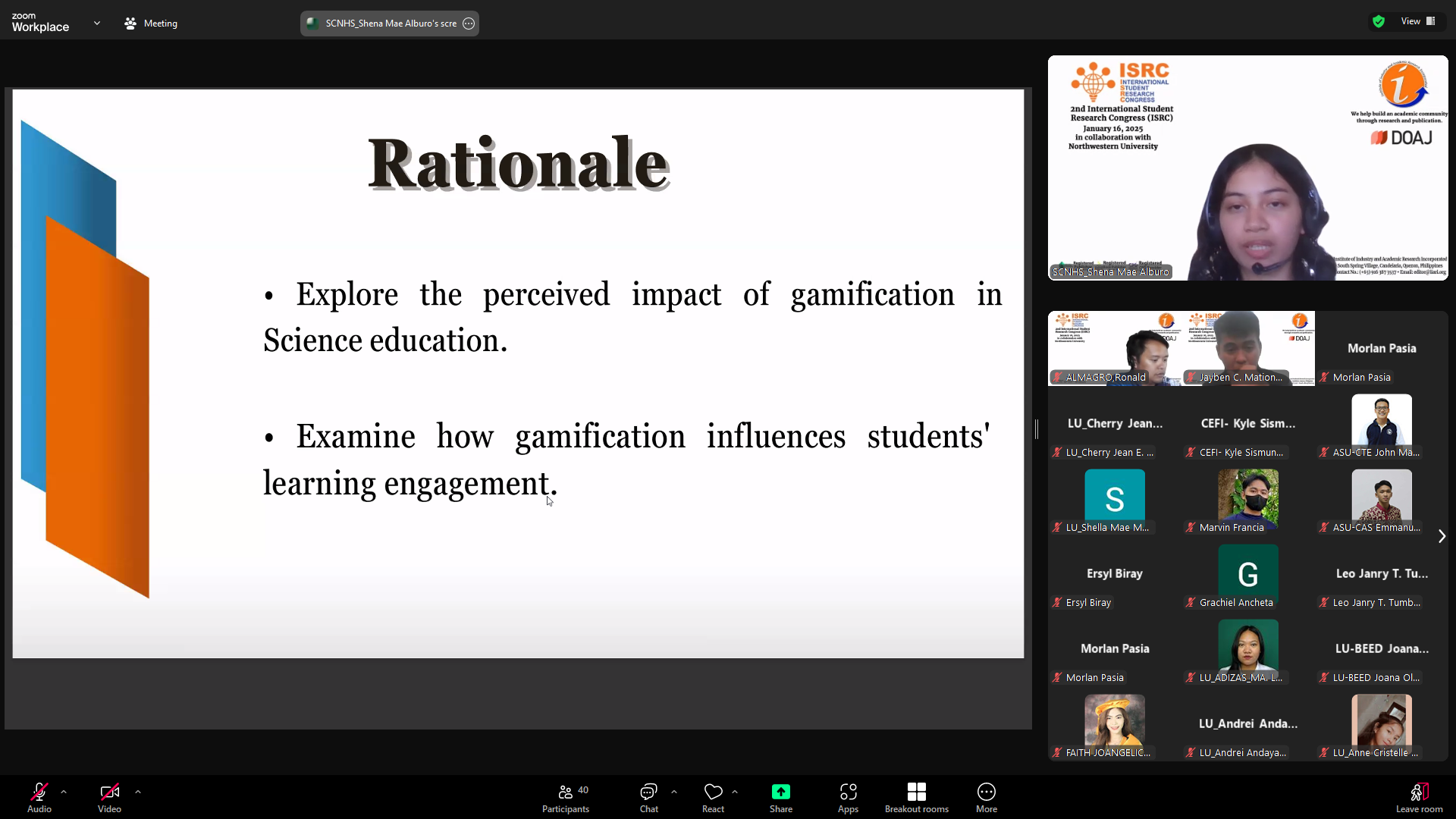This screenshot has height=819, width=1456.
Task: Click the Leave room icon
Action: pos(1419,792)
